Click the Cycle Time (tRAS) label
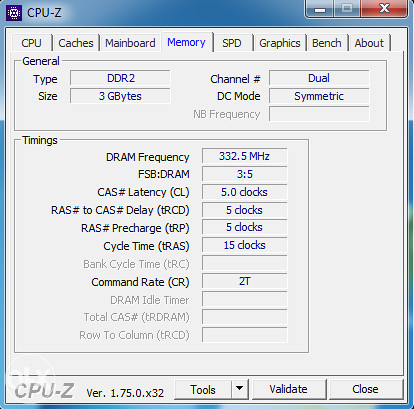 pos(146,246)
